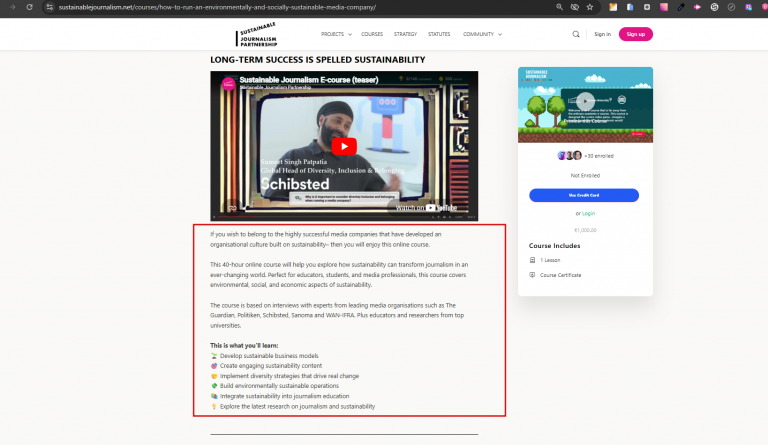Screen dimensions: 768x445
Task: Open the PROJECTS menu
Action: pos(332,34)
